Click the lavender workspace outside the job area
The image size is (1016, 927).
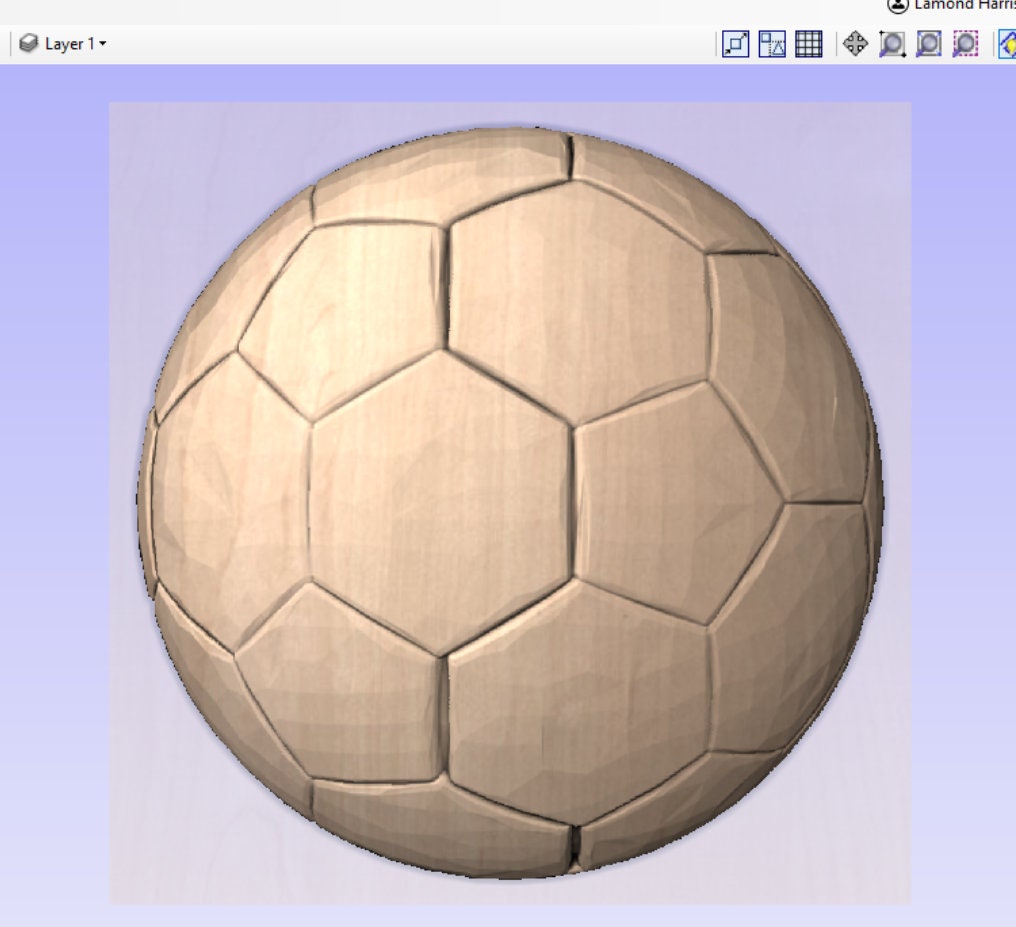[50, 500]
